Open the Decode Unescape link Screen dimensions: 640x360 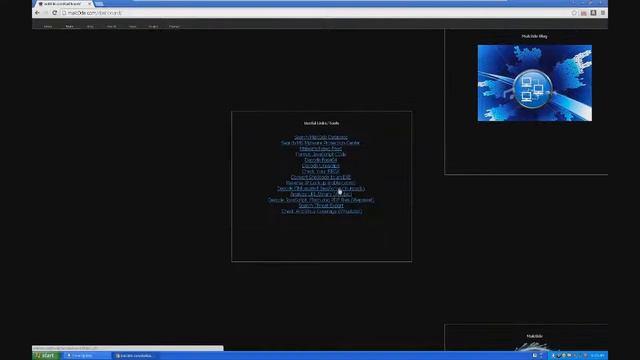tap(321, 166)
